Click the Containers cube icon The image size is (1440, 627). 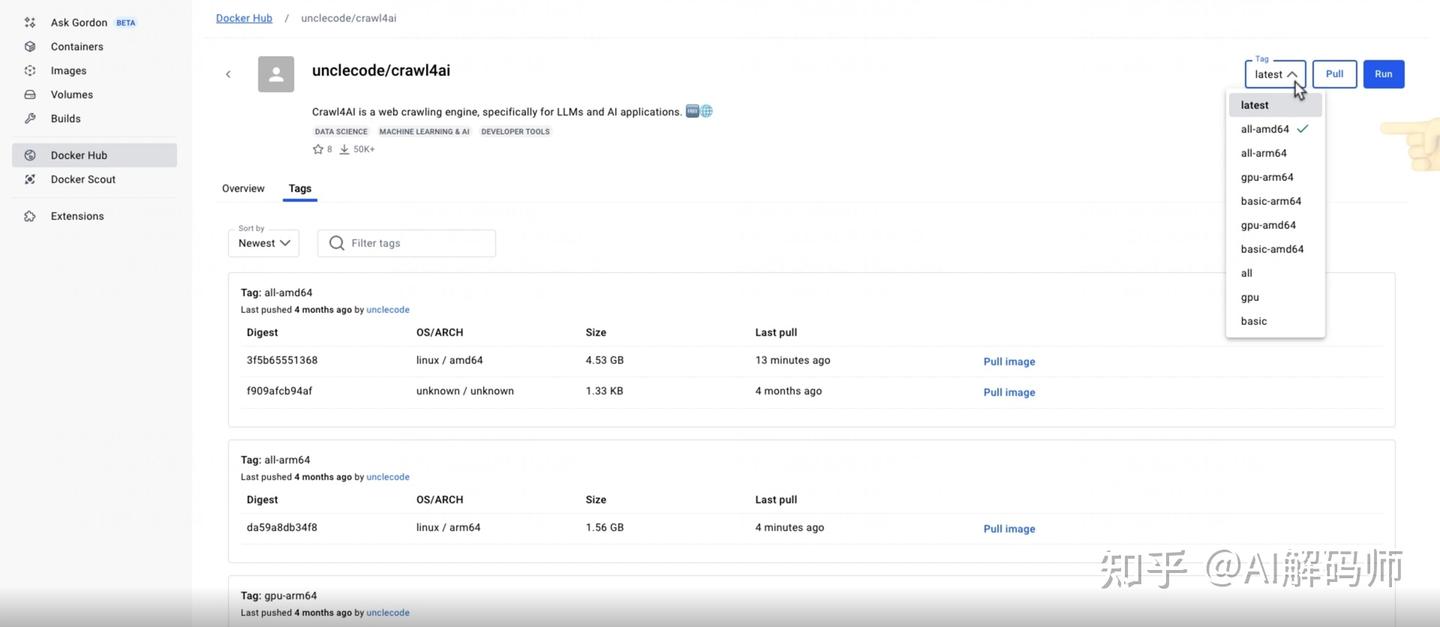30,46
